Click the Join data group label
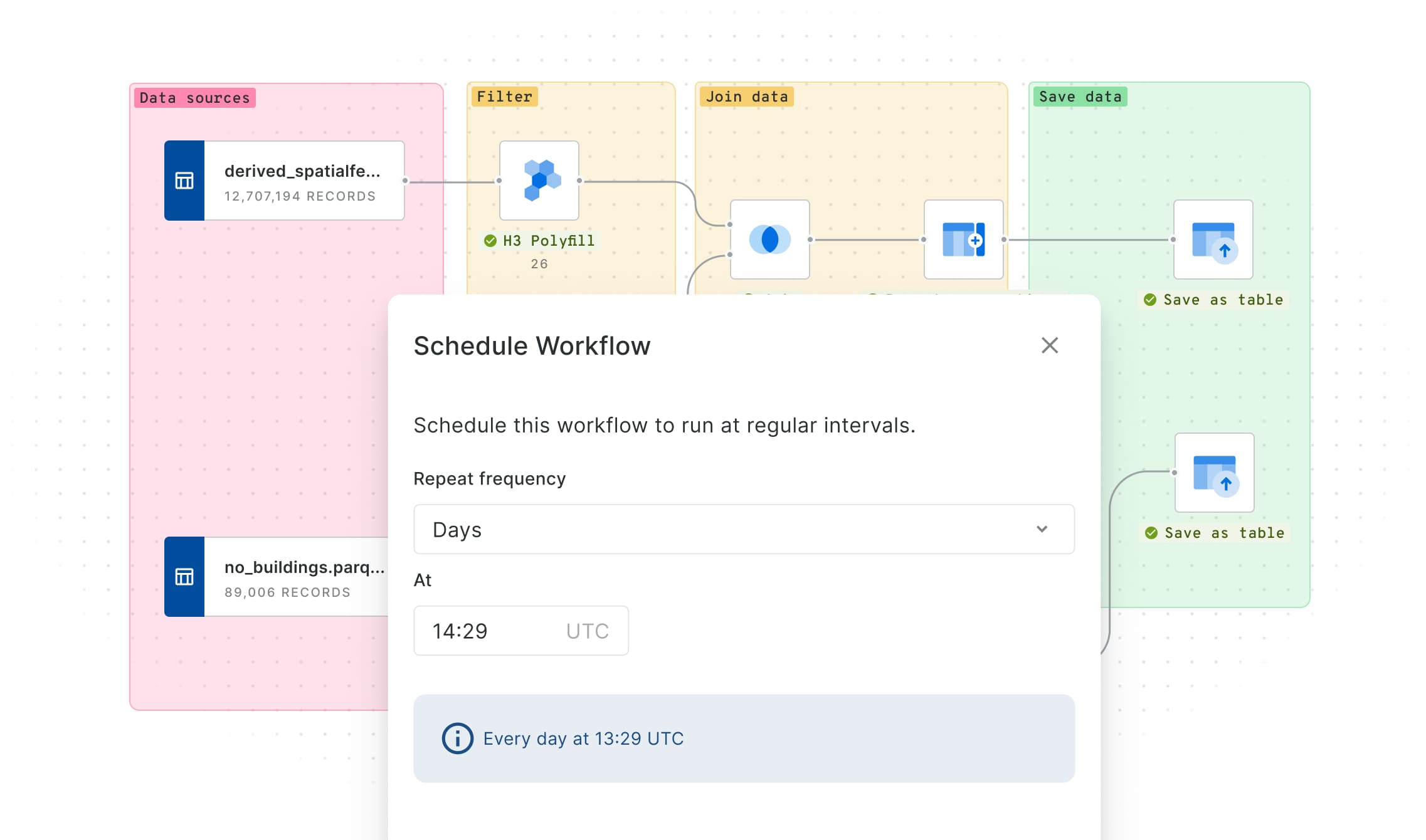 point(747,96)
